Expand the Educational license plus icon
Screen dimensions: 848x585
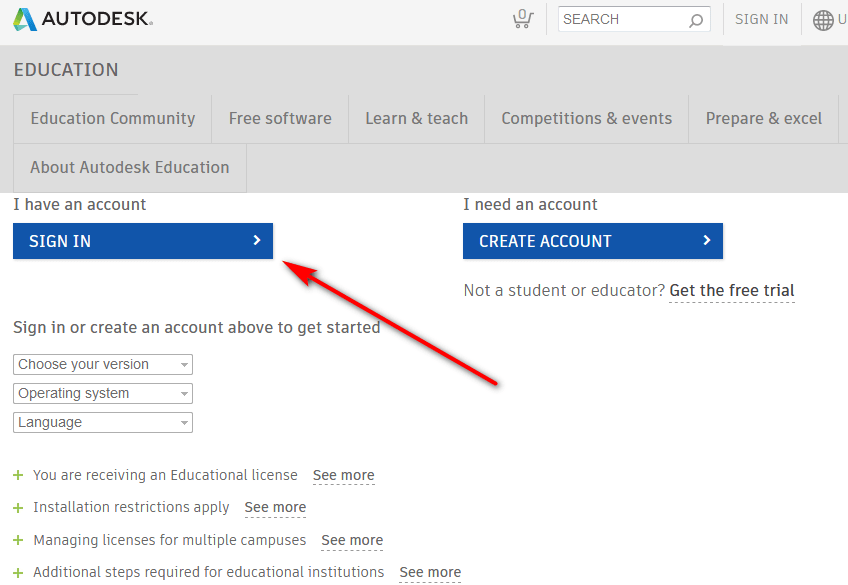click(x=17, y=475)
